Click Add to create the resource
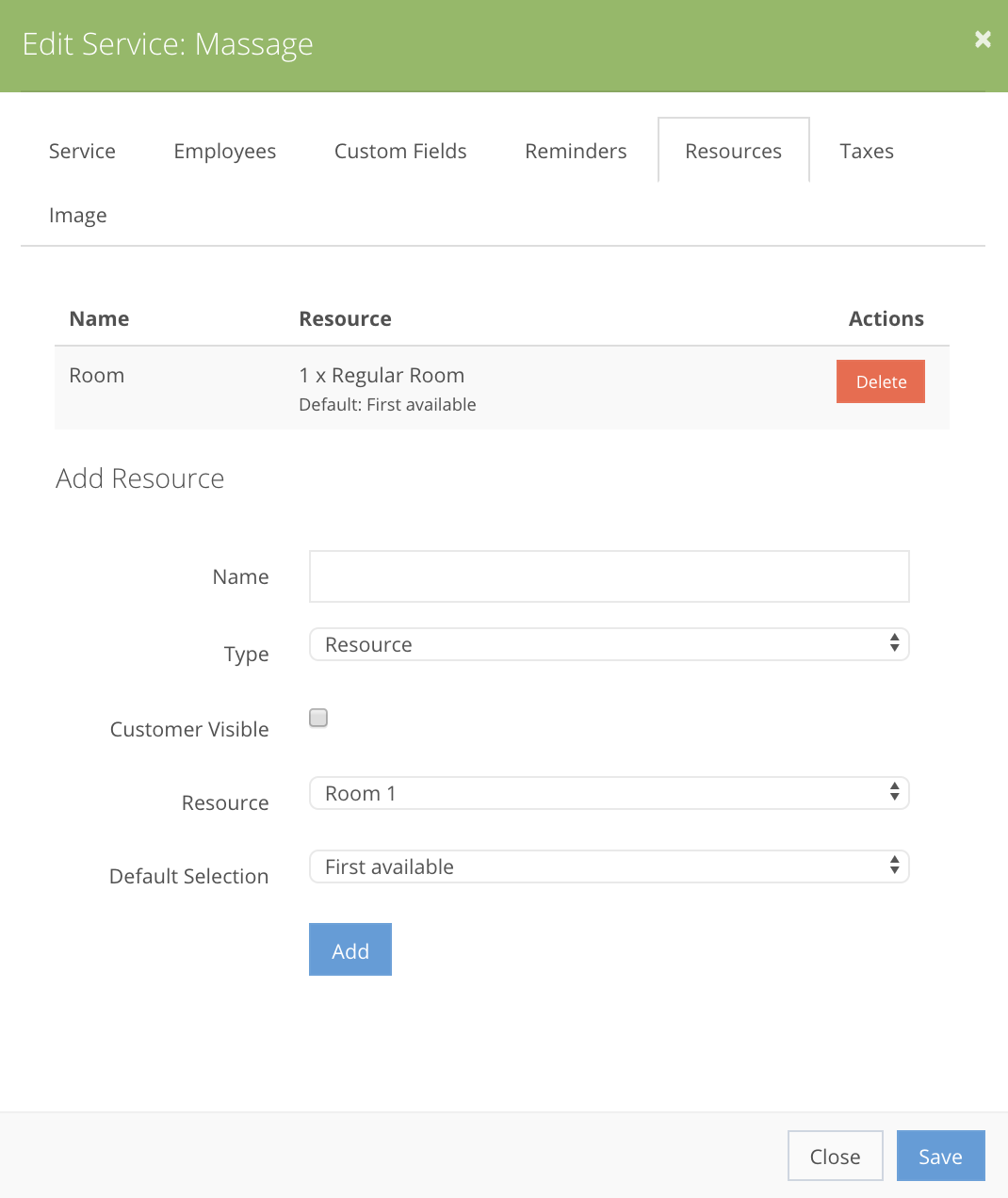Screen dimensions: 1008x1198 (350, 949)
